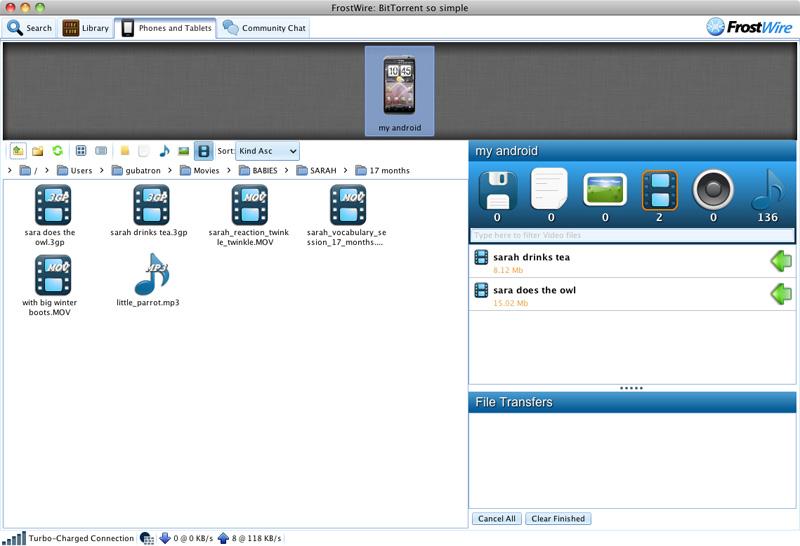Expand chevron before Users breadcrumb
The width and height of the screenshot is (800, 546).
click(47, 170)
